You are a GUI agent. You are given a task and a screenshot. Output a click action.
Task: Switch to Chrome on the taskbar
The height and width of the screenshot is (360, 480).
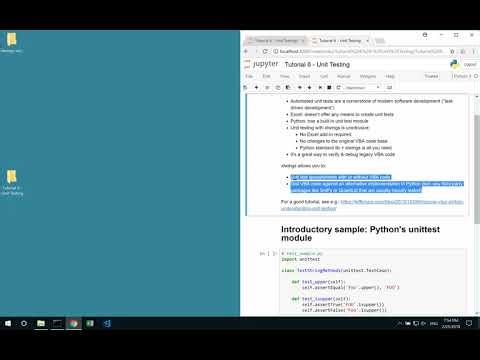click(x=74, y=323)
